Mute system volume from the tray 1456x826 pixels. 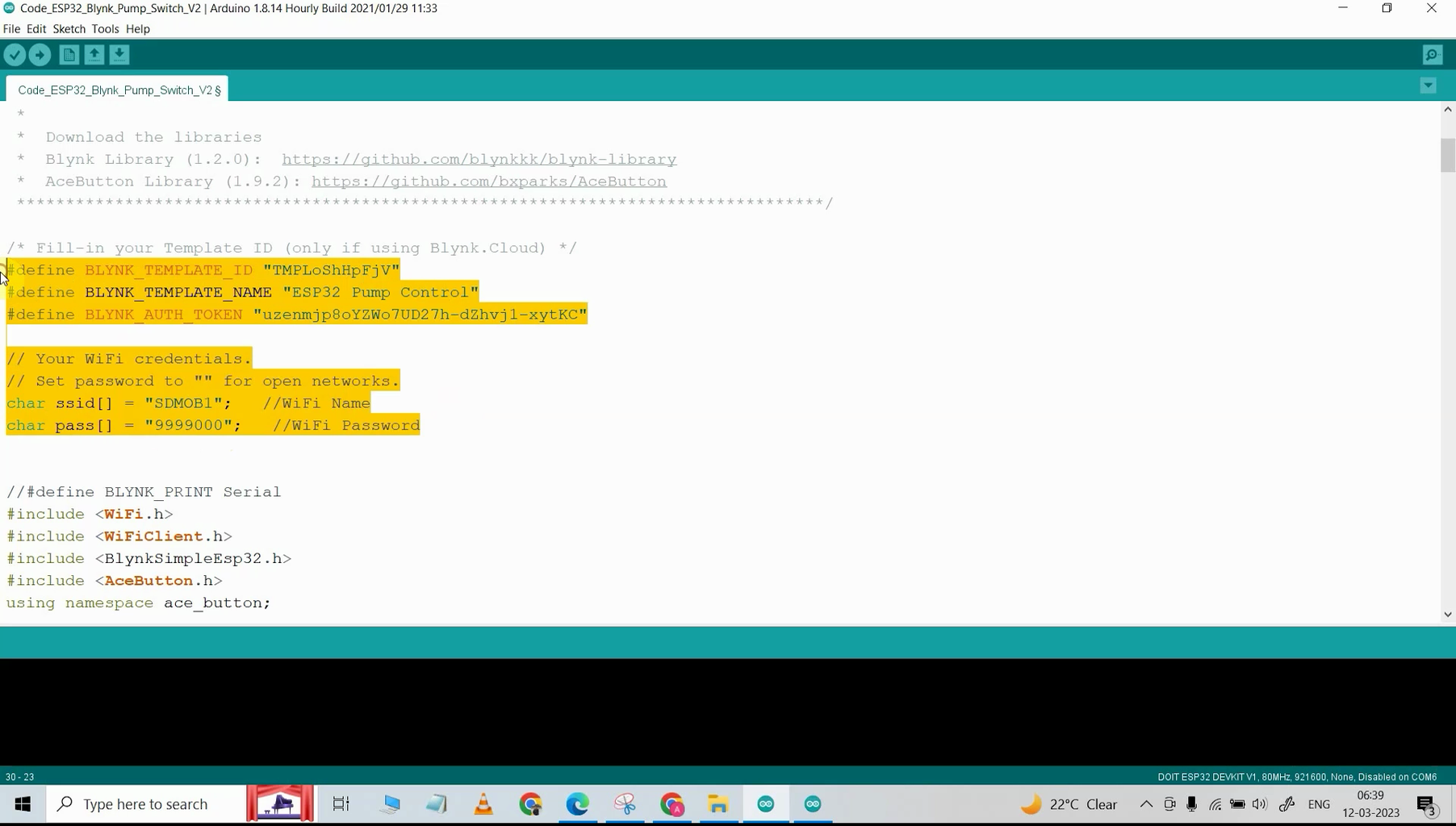click(1260, 803)
